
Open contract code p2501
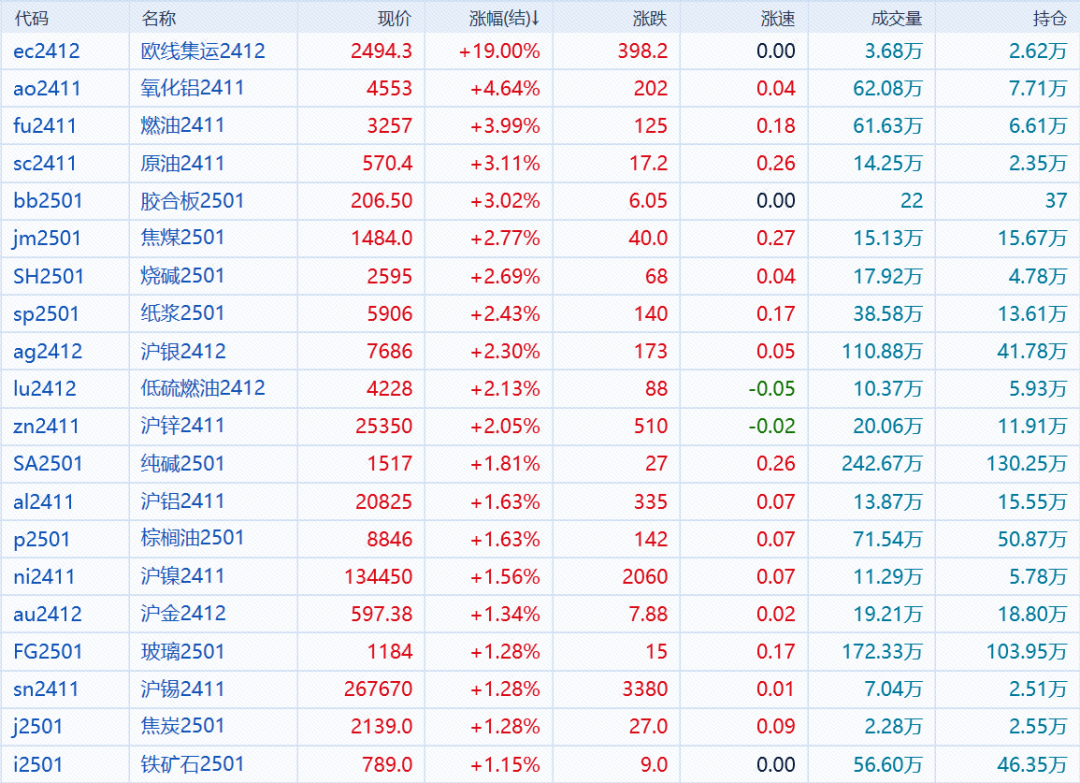(x=41, y=539)
